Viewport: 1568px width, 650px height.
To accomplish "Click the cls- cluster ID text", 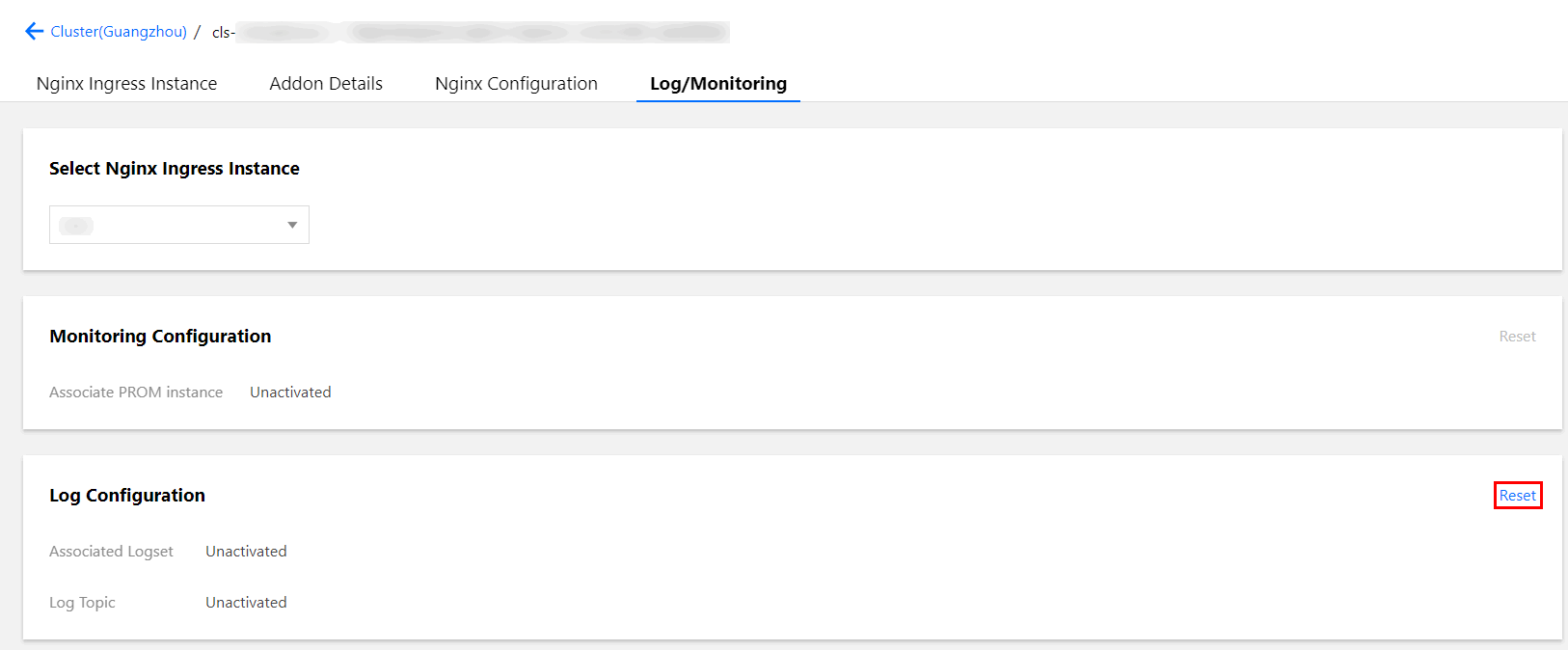I will pyautogui.click(x=224, y=33).
